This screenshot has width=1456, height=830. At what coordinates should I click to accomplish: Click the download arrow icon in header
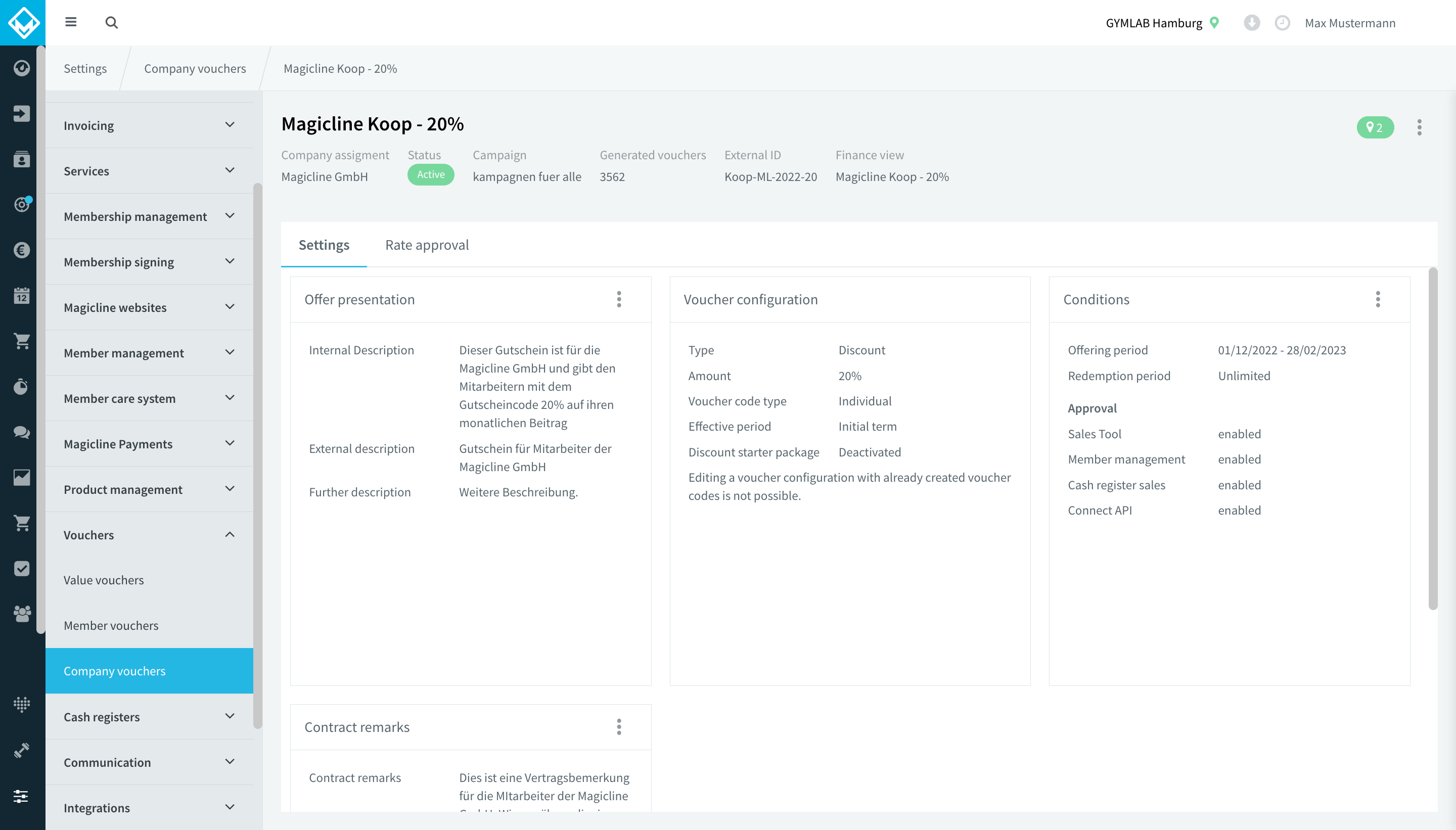(1252, 23)
